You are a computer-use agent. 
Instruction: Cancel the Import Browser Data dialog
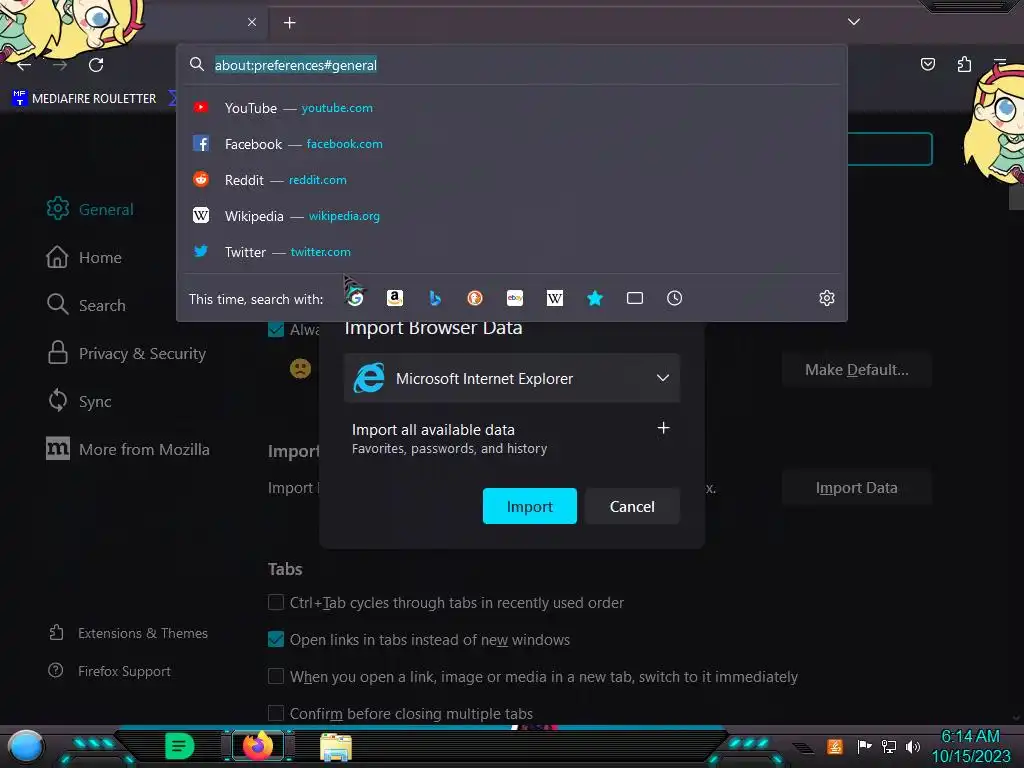click(632, 506)
